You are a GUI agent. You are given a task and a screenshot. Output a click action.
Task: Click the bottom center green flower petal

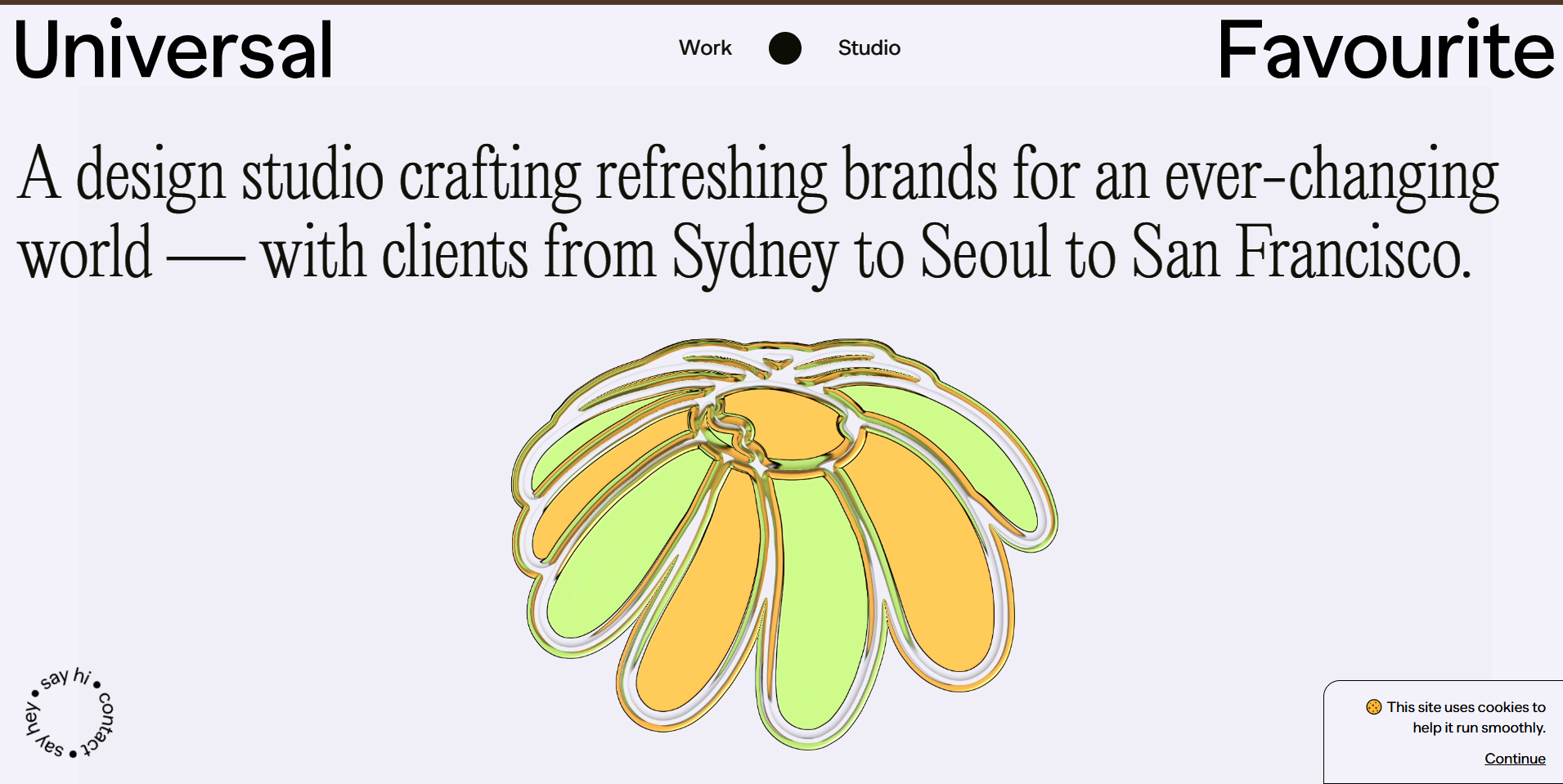click(820, 605)
